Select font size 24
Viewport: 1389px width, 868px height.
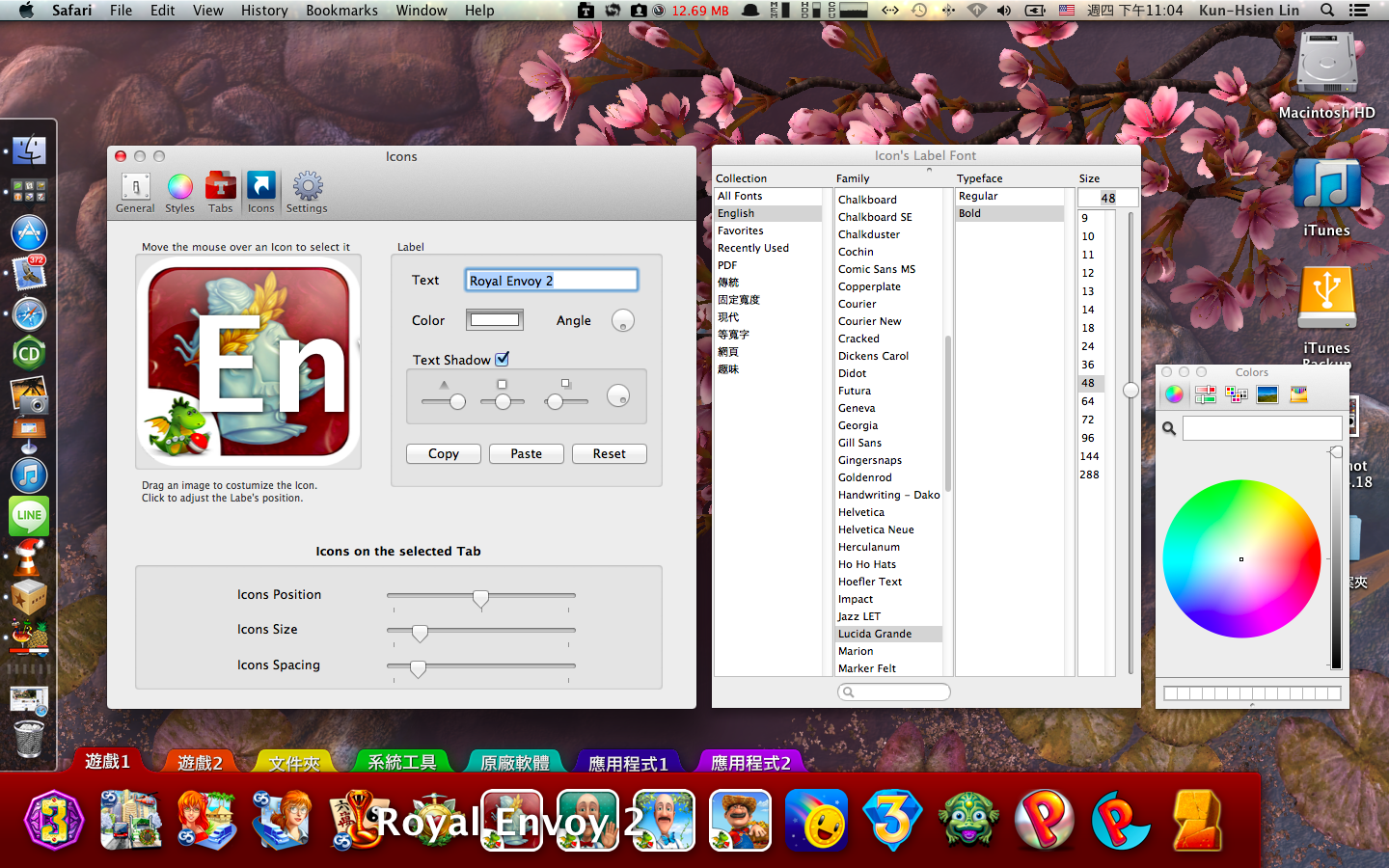pyautogui.click(x=1091, y=346)
